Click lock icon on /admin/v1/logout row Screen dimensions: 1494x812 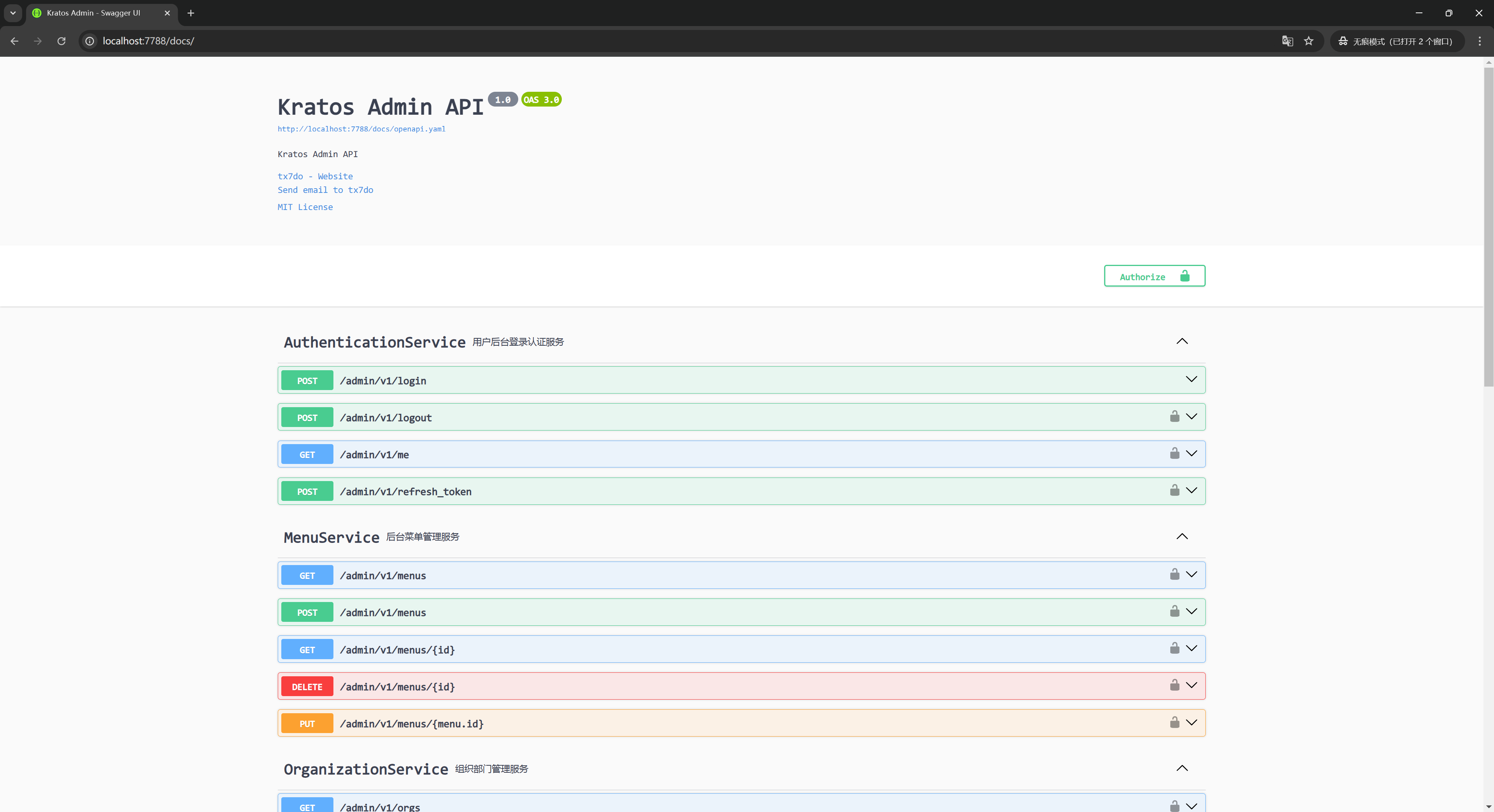click(1175, 417)
